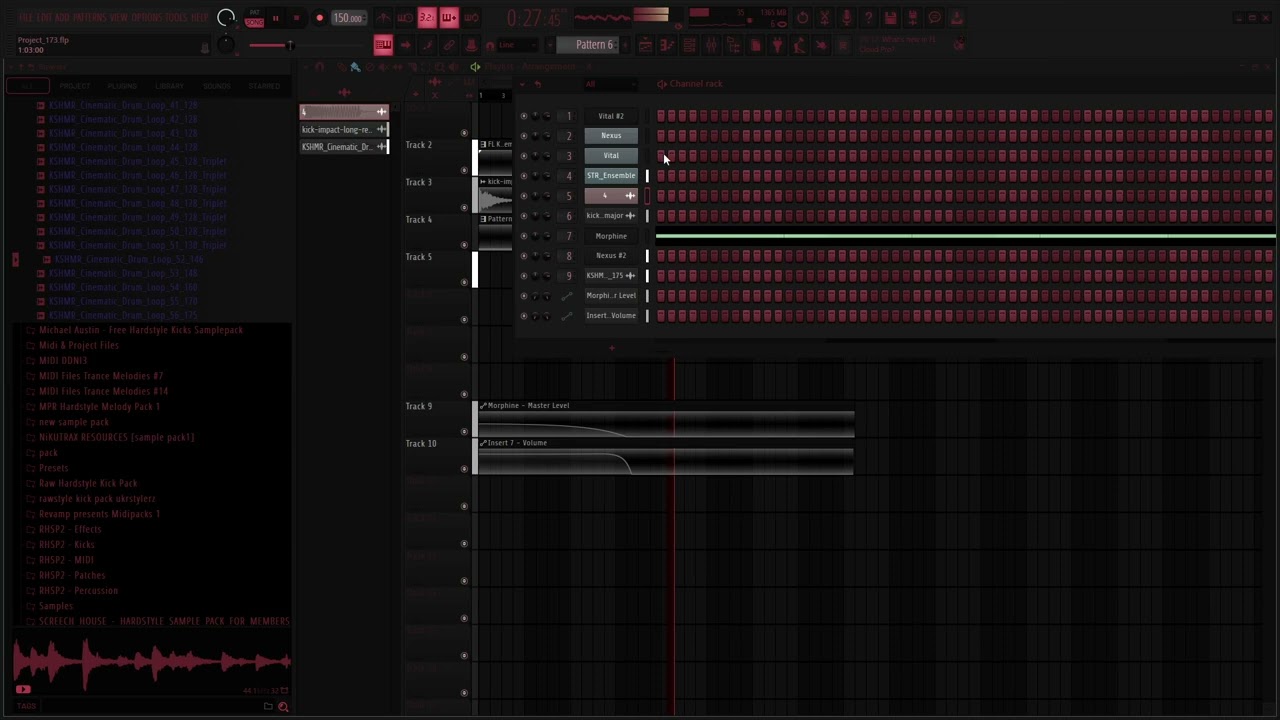Switch browser to the PLUGINS tab
Image resolution: width=1280 pixels, height=720 pixels.
[122, 86]
